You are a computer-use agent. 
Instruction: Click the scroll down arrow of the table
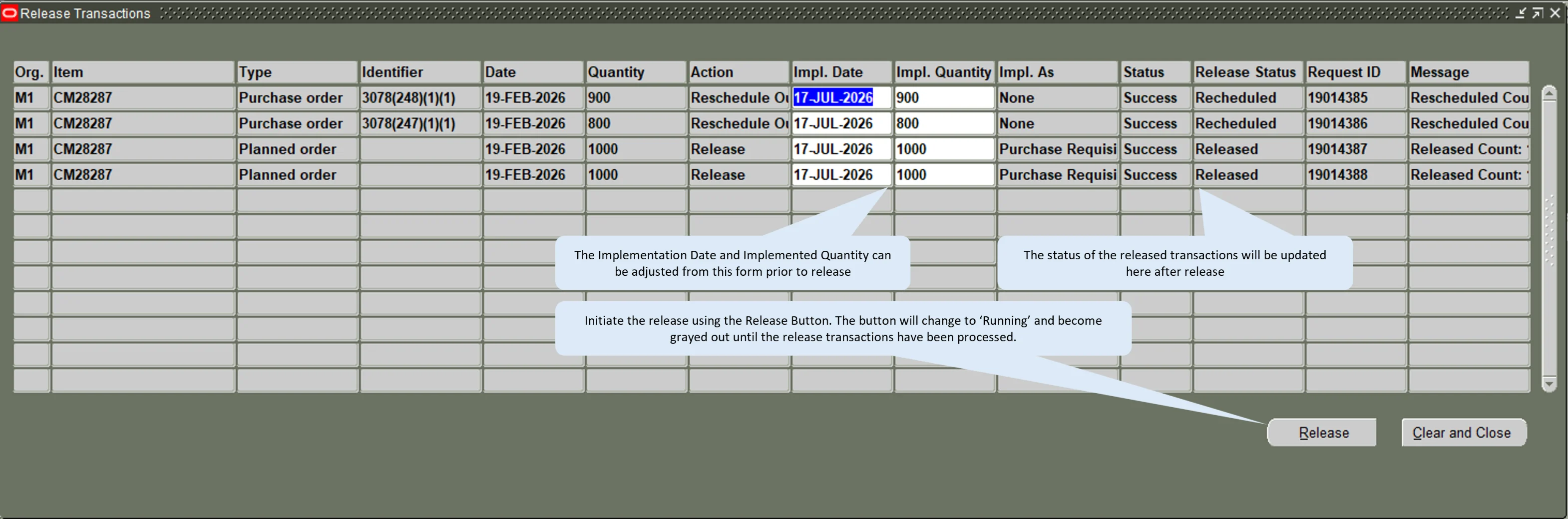[1549, 384]
